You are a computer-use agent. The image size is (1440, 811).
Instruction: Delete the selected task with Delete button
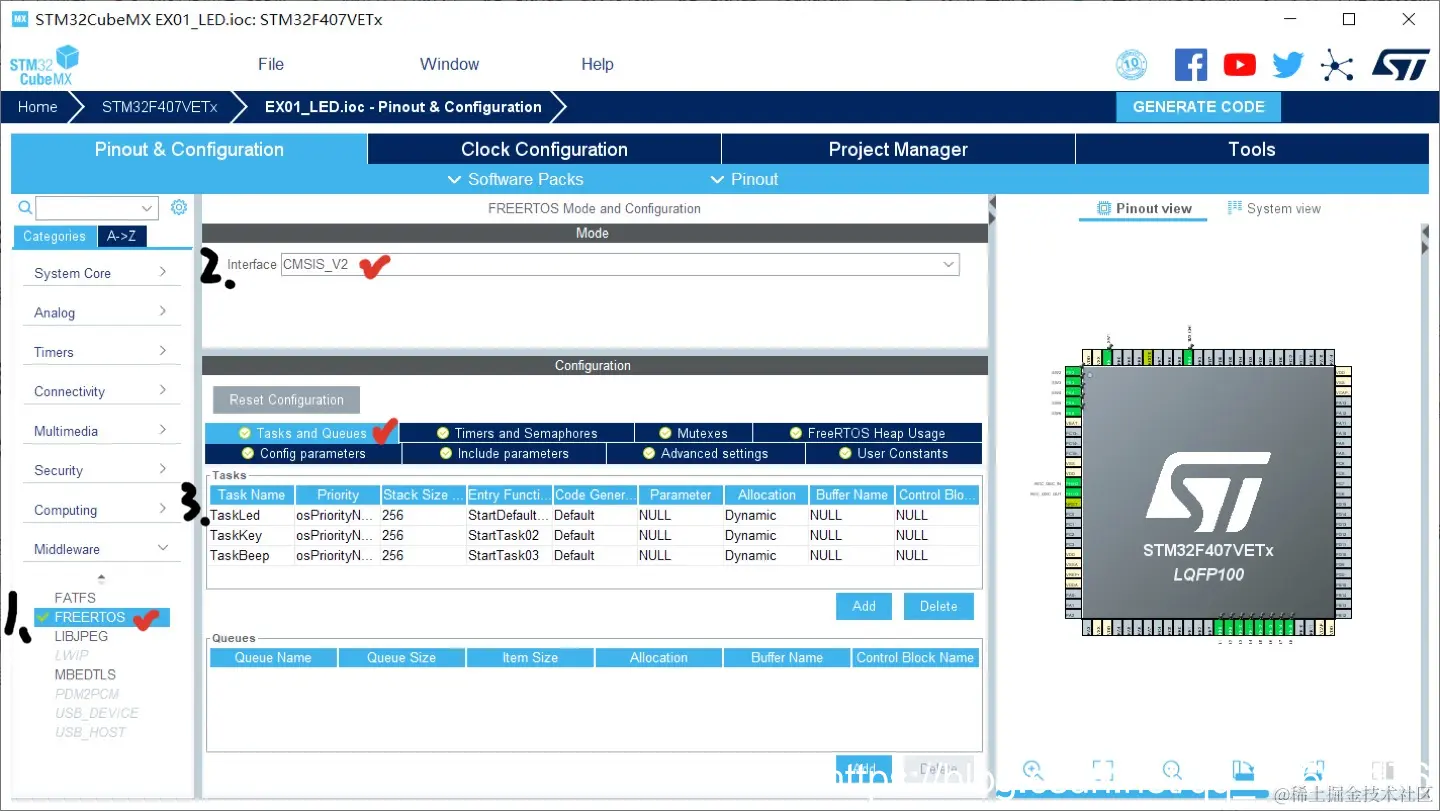point(938,606)
